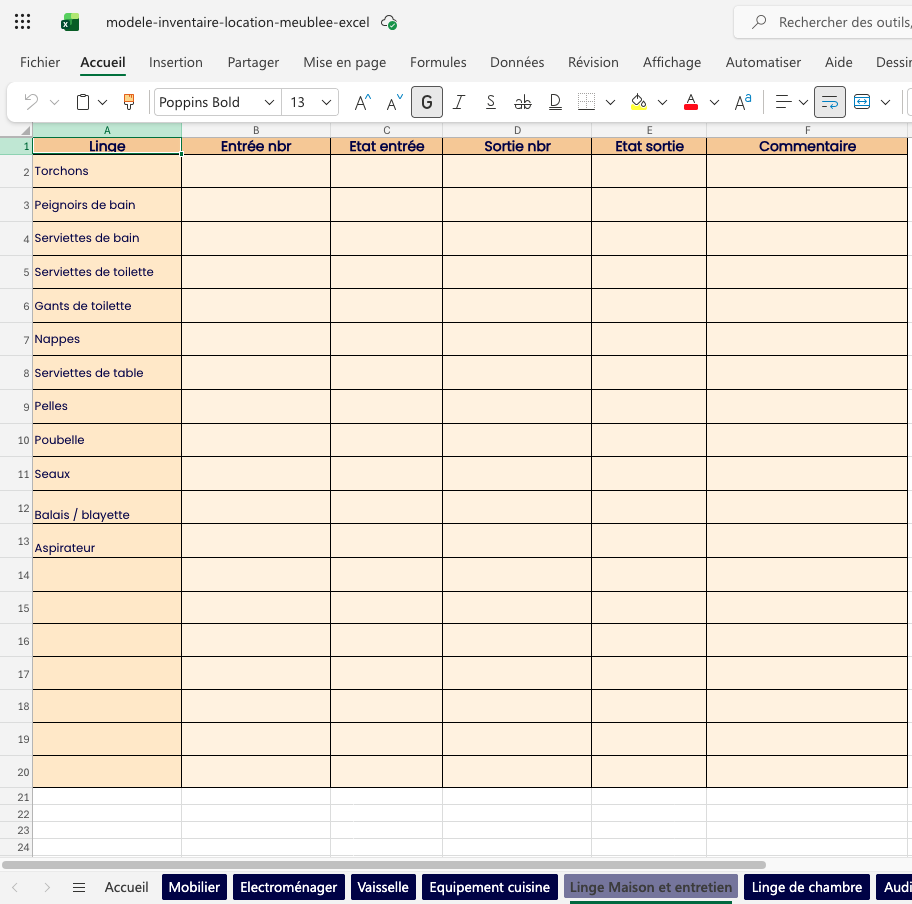Select the Format Painter brush icon
Image resolution: width=912 pixels, height=904 pixels.
click(129, 102)
